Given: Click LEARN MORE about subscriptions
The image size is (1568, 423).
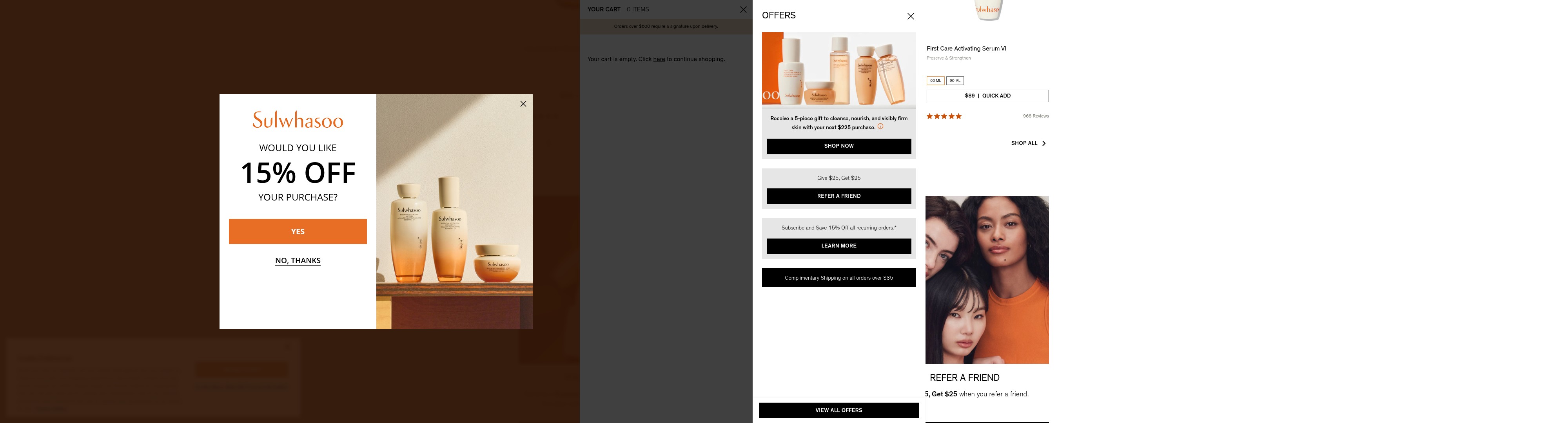Looking at the screenshot, I should (x=839, y=246).
